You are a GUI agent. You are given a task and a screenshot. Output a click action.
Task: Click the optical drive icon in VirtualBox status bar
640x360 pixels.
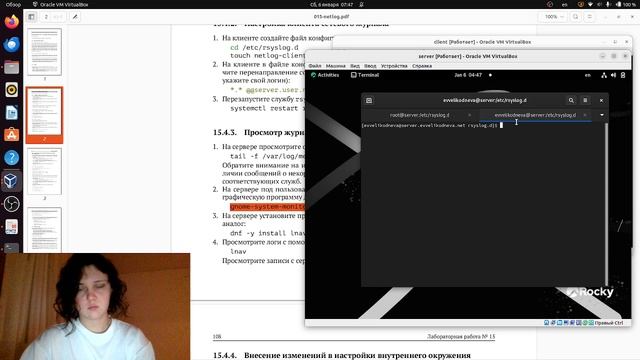553,323
